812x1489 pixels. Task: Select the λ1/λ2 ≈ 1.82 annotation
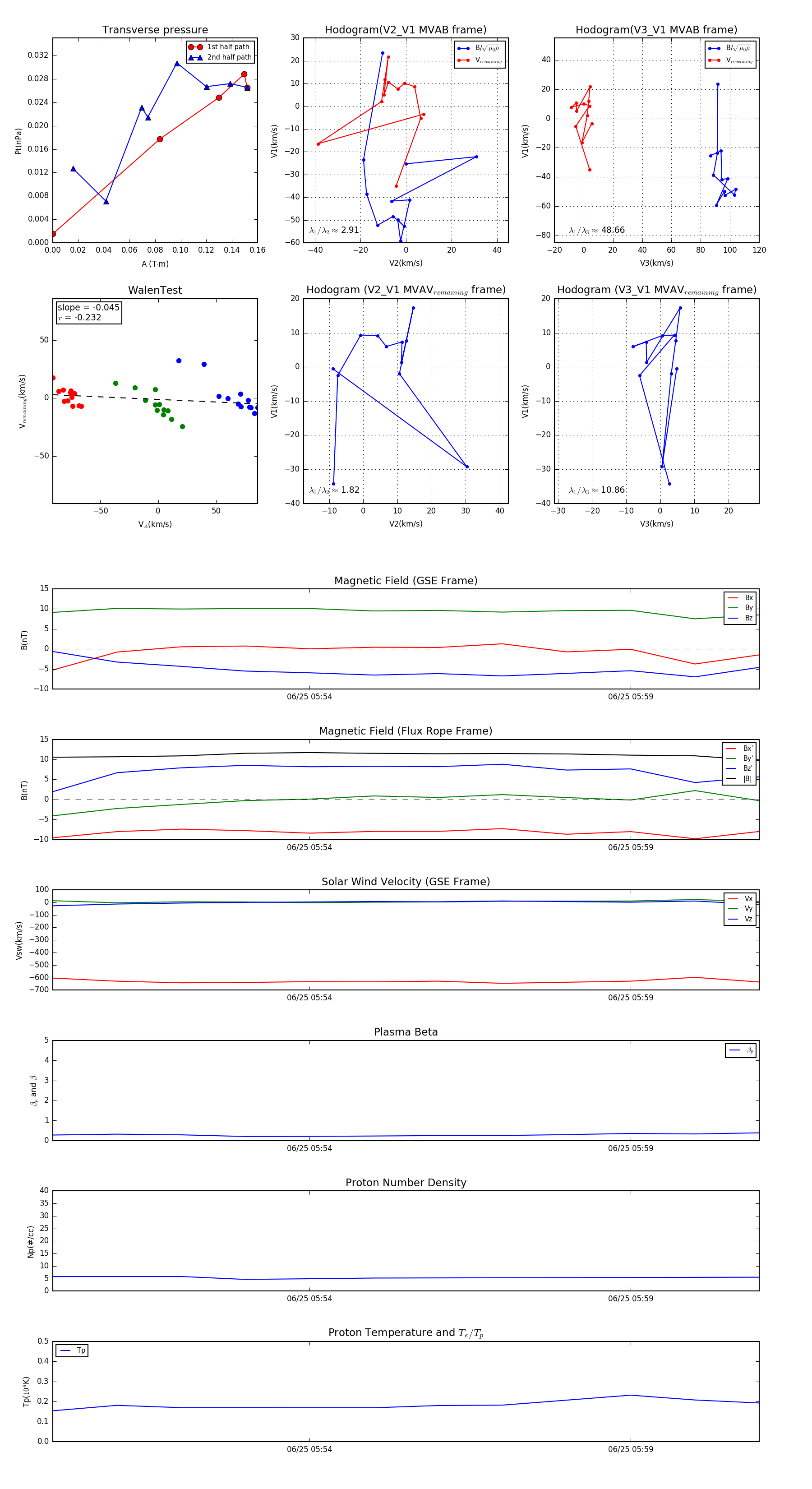point(334,490)
